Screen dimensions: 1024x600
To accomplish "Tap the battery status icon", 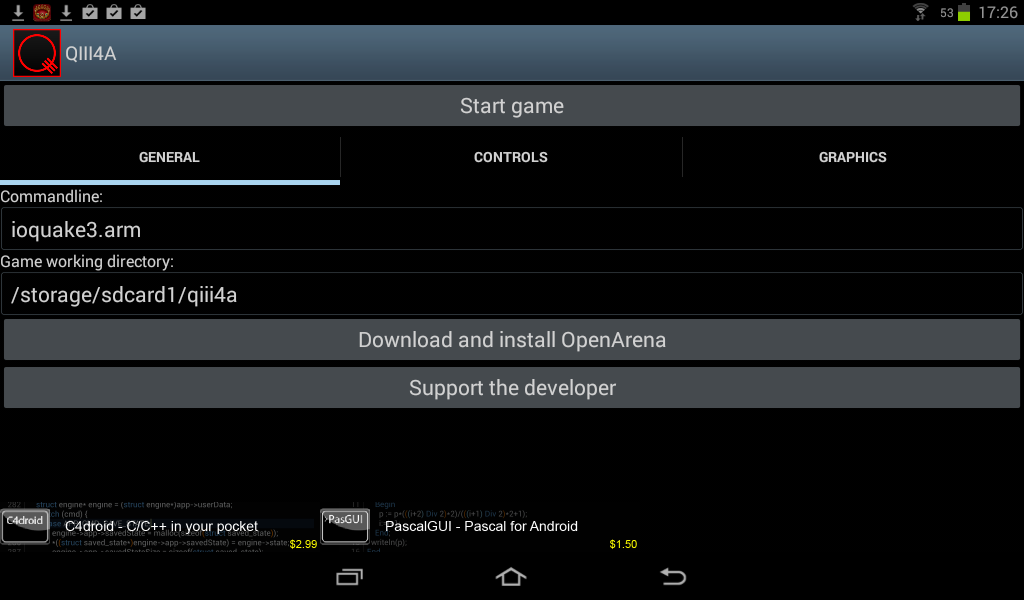I will 964,12.
